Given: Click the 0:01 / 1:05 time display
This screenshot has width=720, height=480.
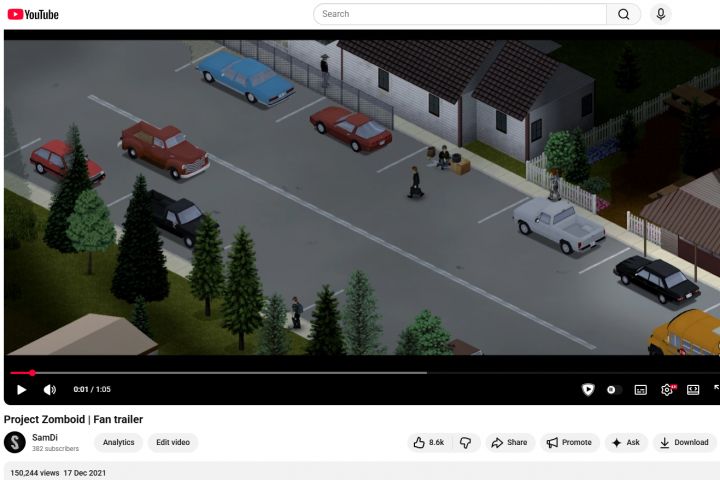Looking at the screenshot, I should click(x=92, y=390).
